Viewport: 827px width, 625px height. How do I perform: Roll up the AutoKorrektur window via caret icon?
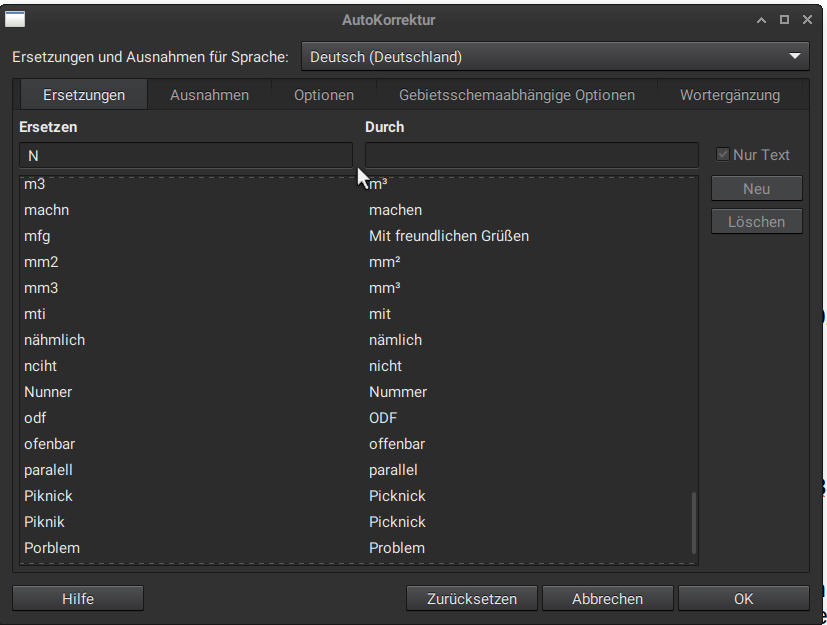pyautogui.click(x=761, y=20)
